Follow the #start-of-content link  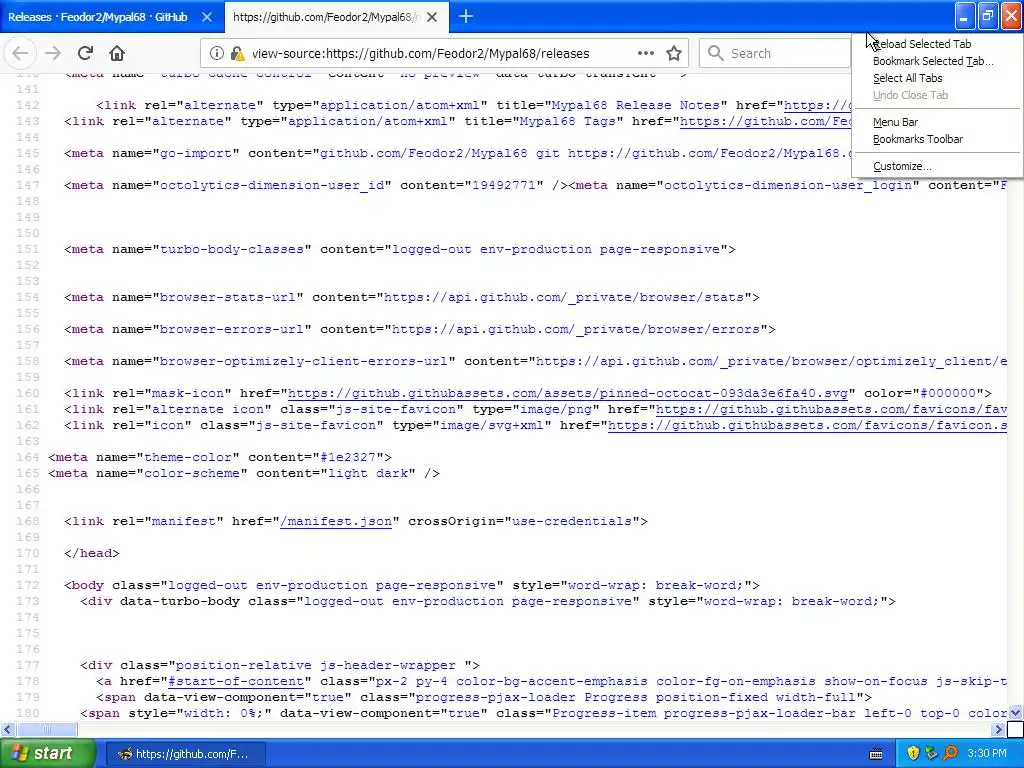(236, 681)
